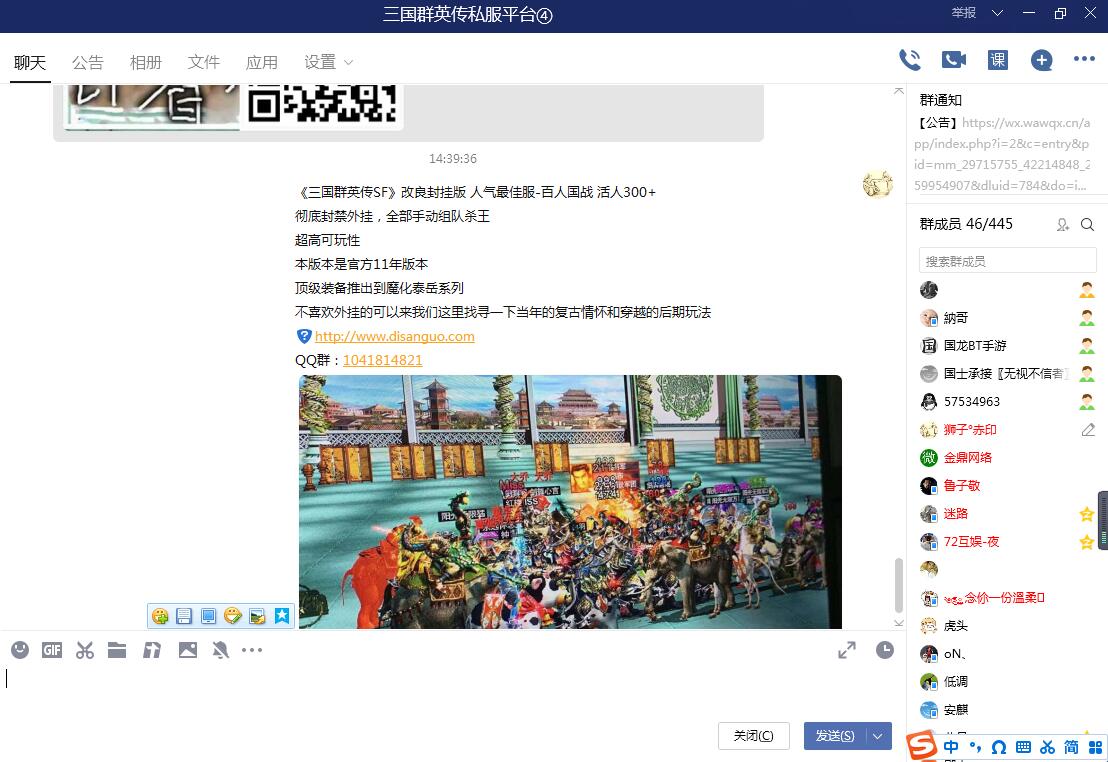Click the Sogou S logo icon
Image resolution: width=1108 pixels, height=762 pixels.
(x=921, y=746)
